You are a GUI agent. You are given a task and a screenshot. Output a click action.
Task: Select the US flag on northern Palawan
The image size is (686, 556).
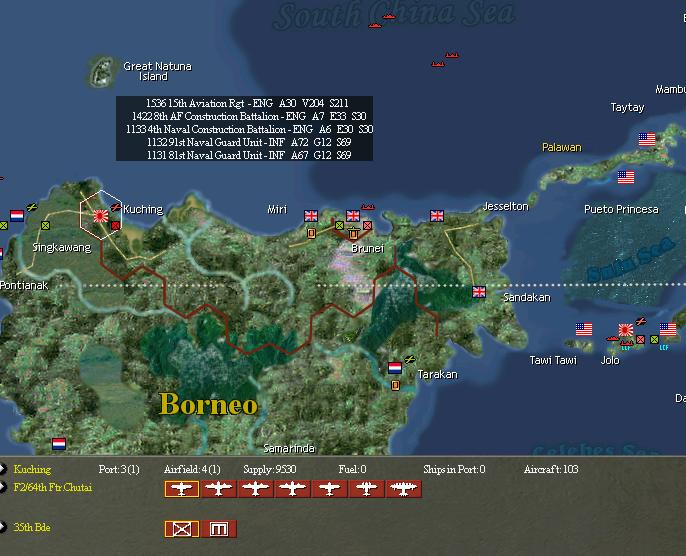[x=647, y=139]
